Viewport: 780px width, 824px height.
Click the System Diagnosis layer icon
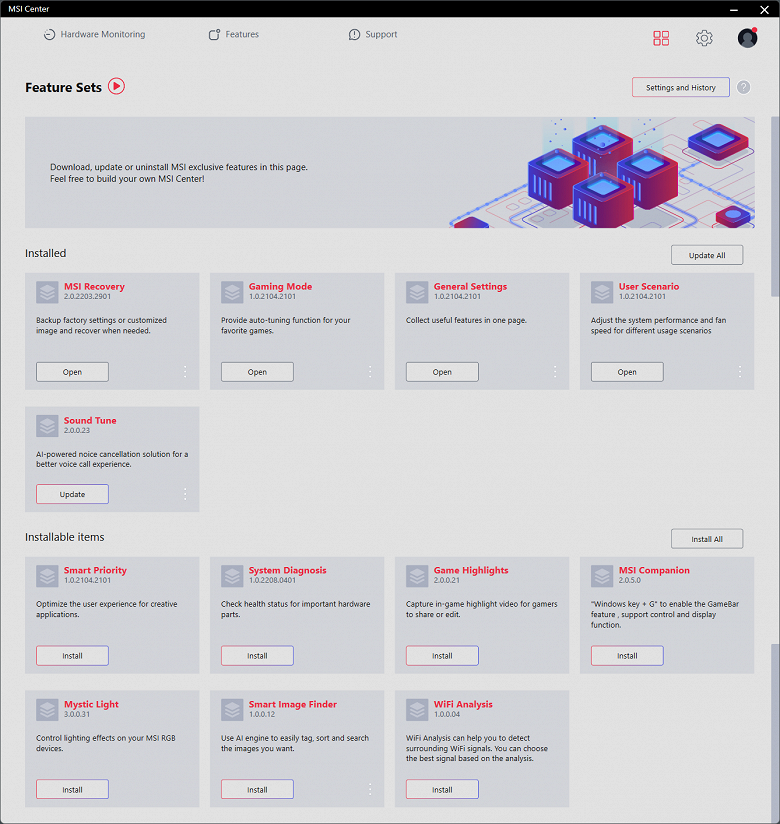(x=232, y=576)
